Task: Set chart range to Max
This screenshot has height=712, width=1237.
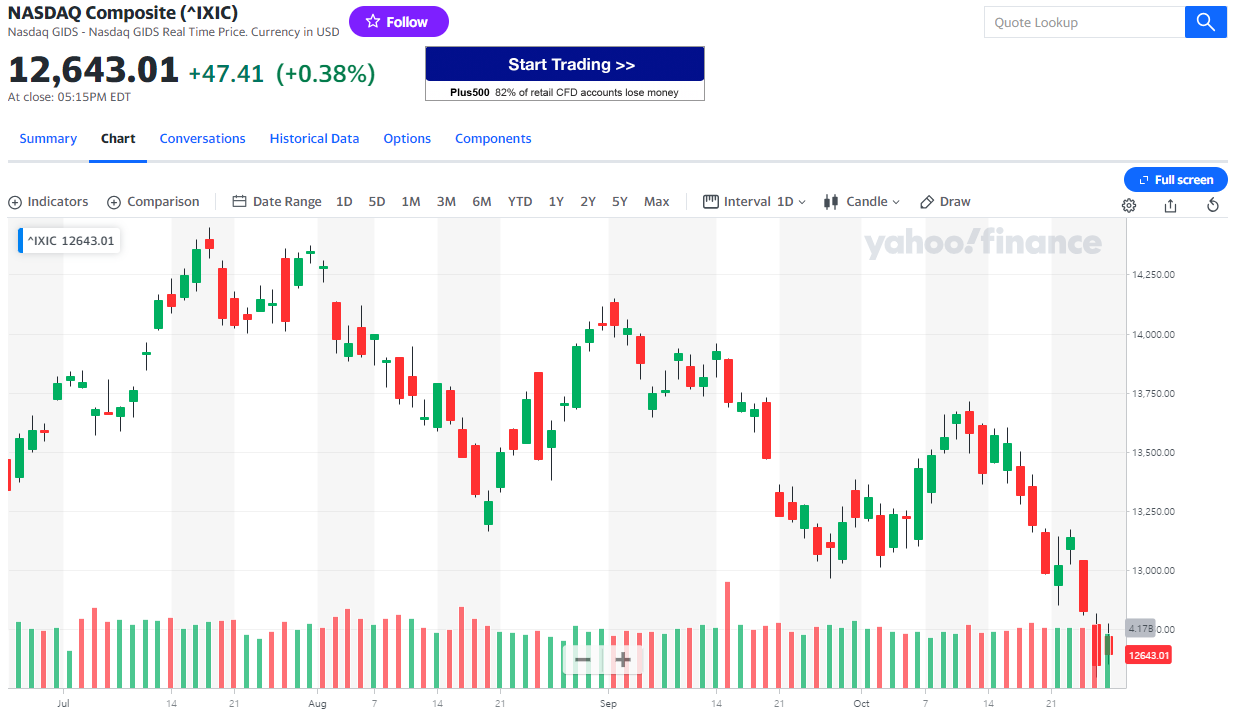Action: pos(657,202)
